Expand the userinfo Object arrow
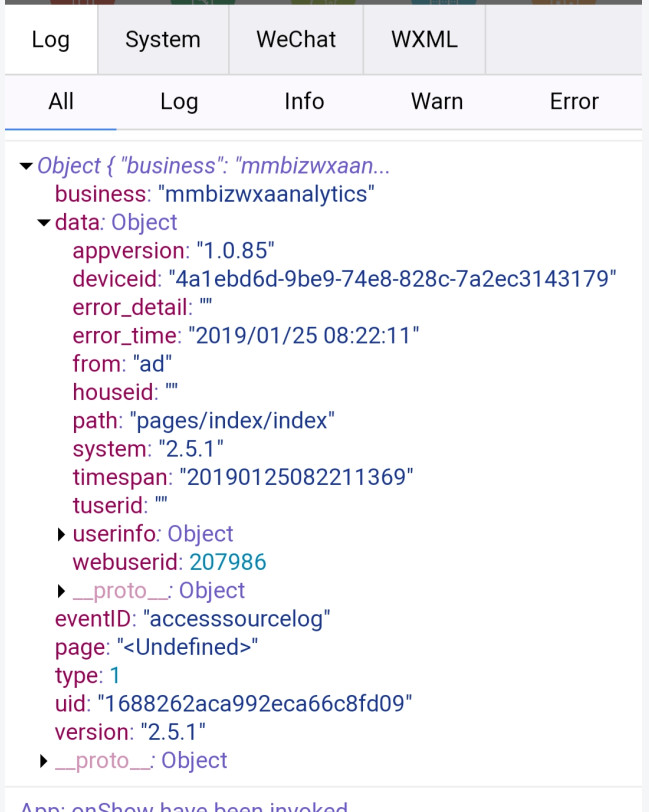Image resolution: width=649 pixels, height=812 pixels. [x=61, y=534]
